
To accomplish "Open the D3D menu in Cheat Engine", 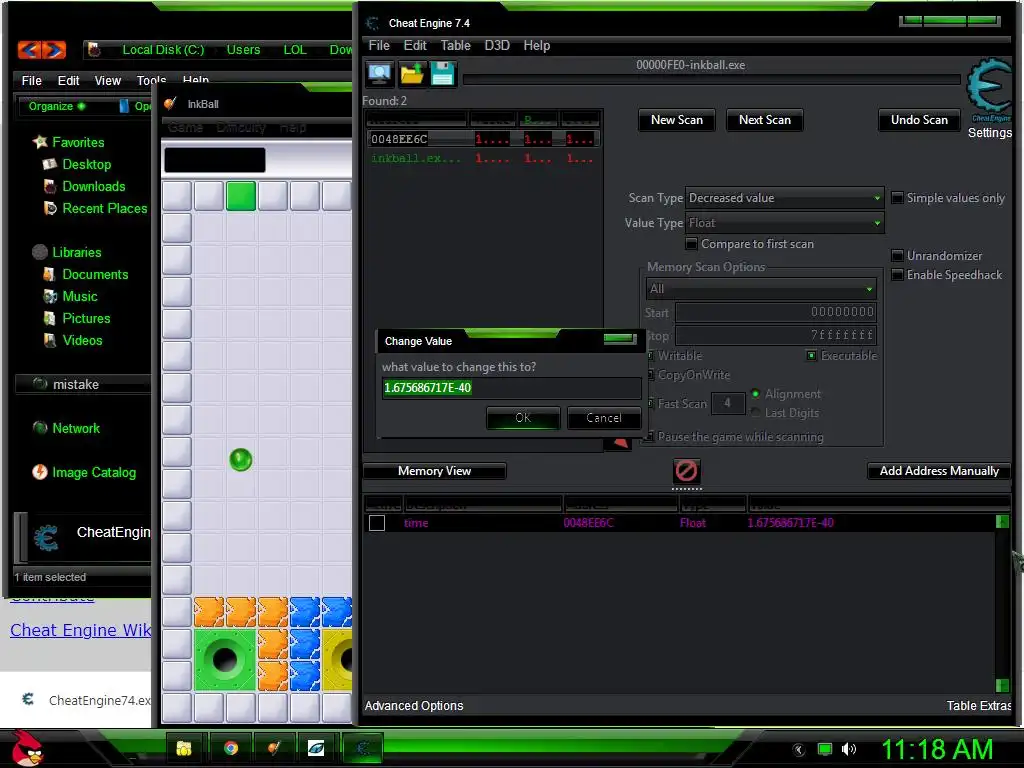I will (x=496, y=45).
